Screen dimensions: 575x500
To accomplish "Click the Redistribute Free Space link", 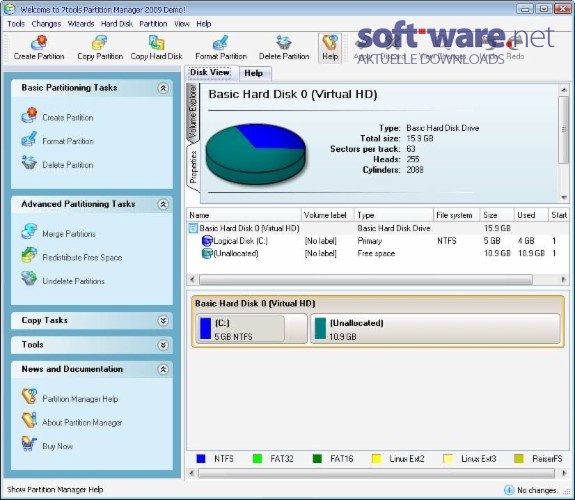I will tap(82, 258).
